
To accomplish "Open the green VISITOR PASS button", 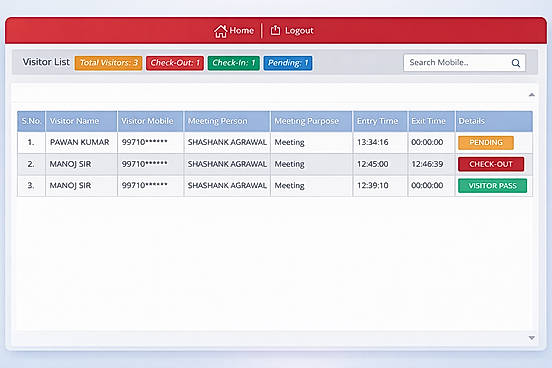I will 493,186.
